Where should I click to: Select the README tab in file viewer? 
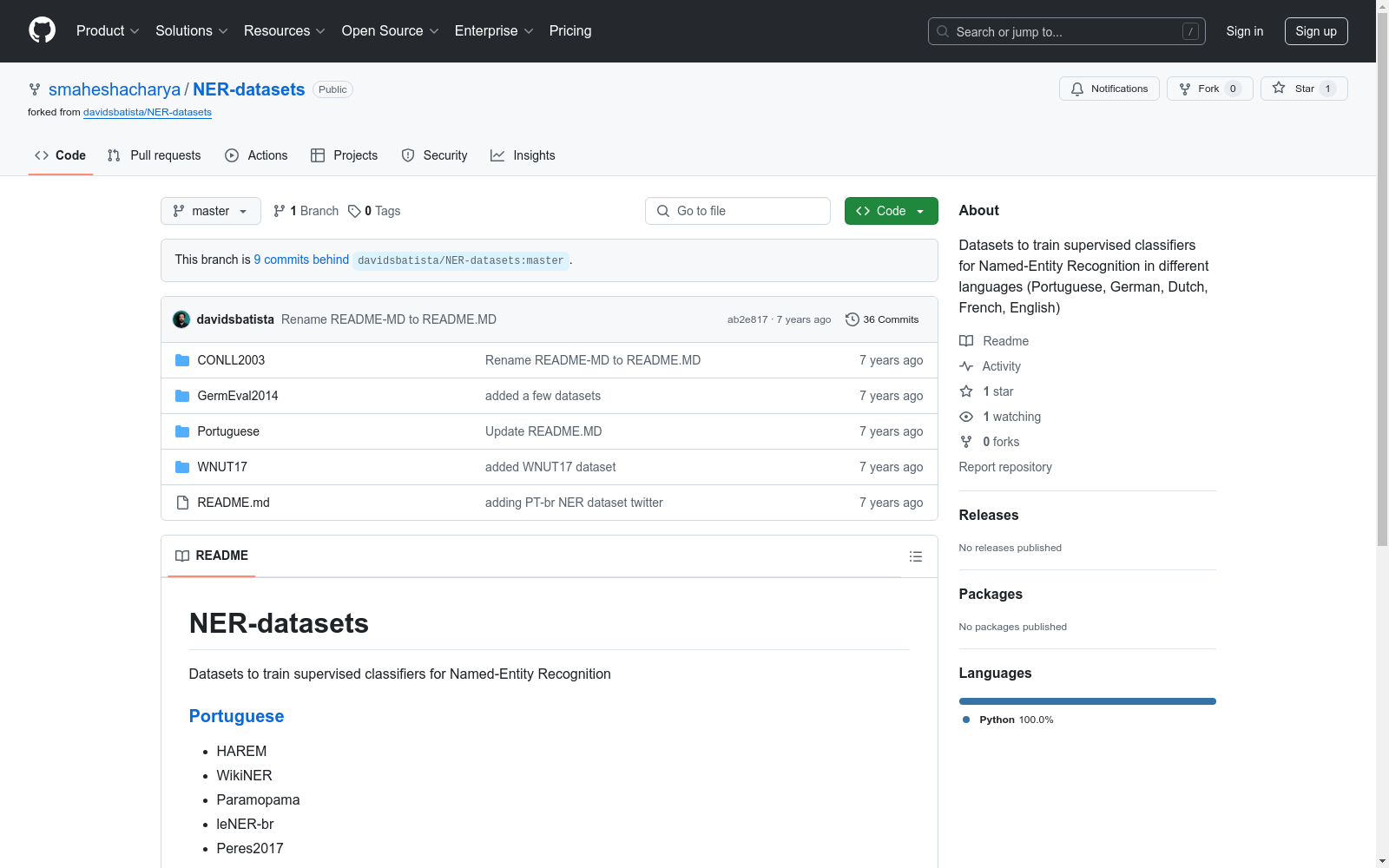tap(212, 556)
